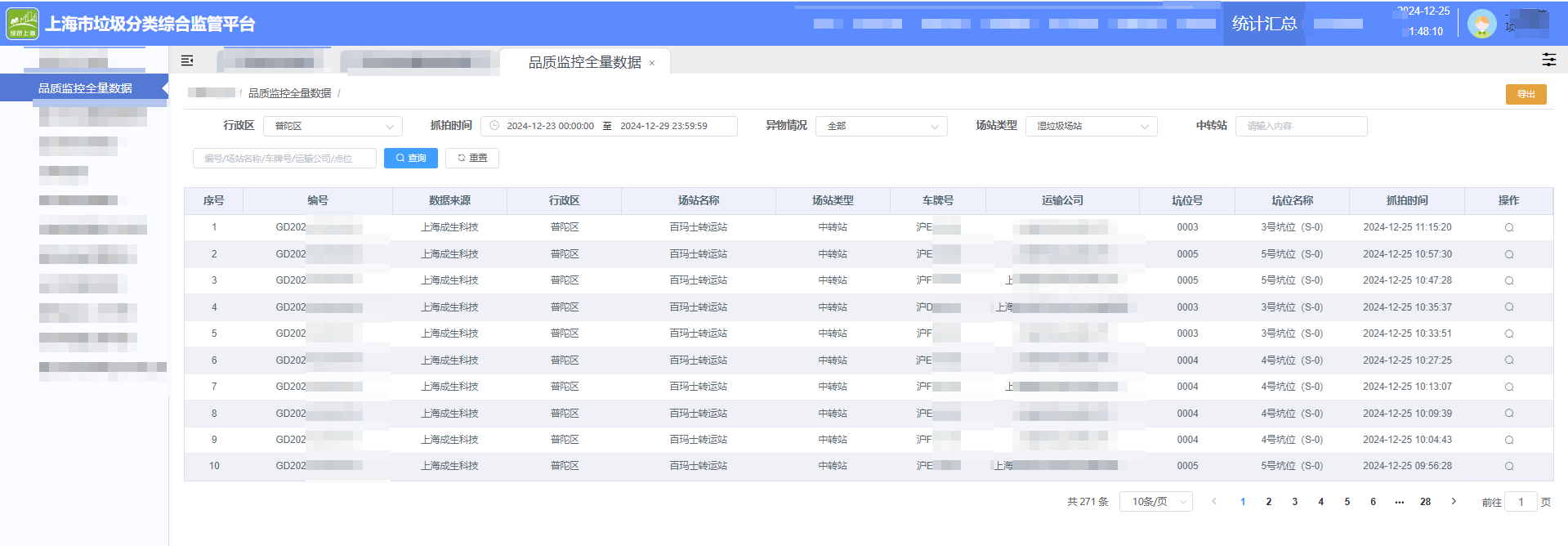Close the 品质监控全量数据 tab
The width and height of the screenshot is (1568, 546).
(x=652, y=64)
